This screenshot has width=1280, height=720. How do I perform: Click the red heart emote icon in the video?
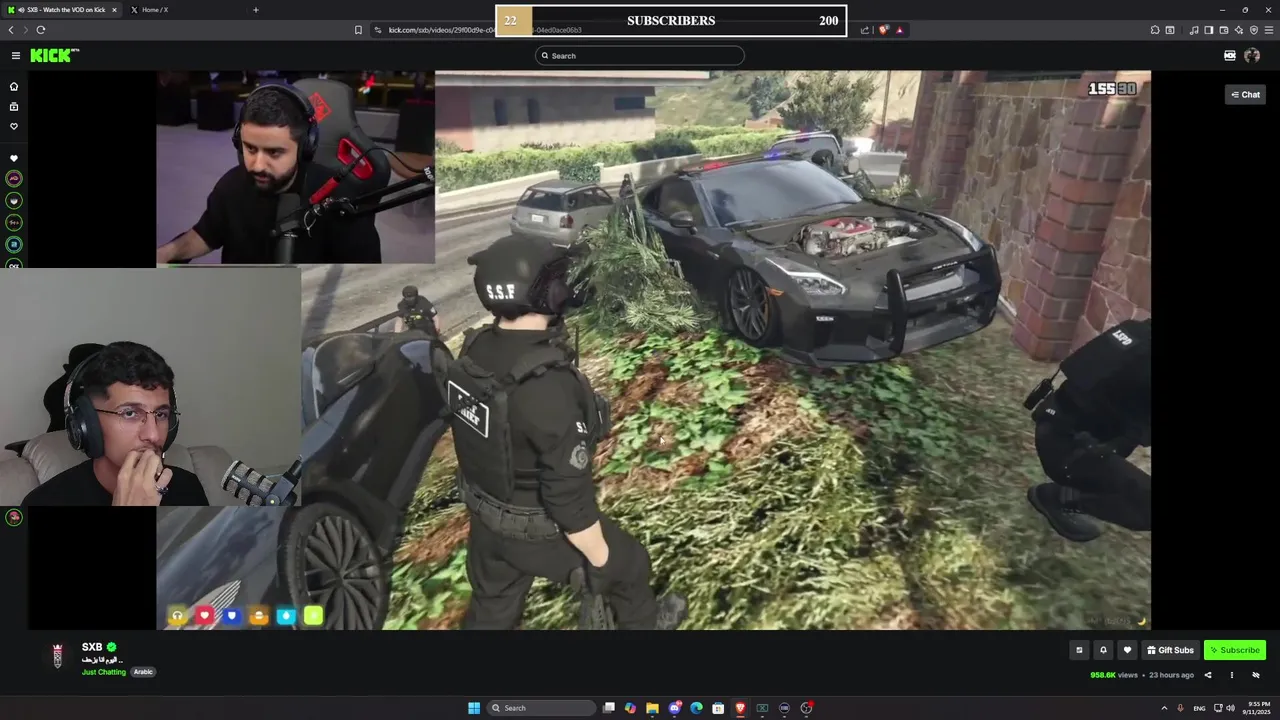coord(205,616)
